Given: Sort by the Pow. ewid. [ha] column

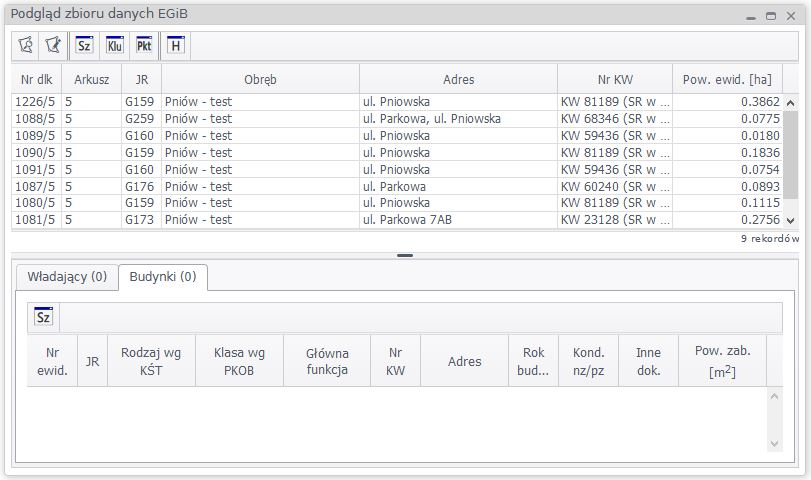Looking at the screenshot, I should click(725, 79).
